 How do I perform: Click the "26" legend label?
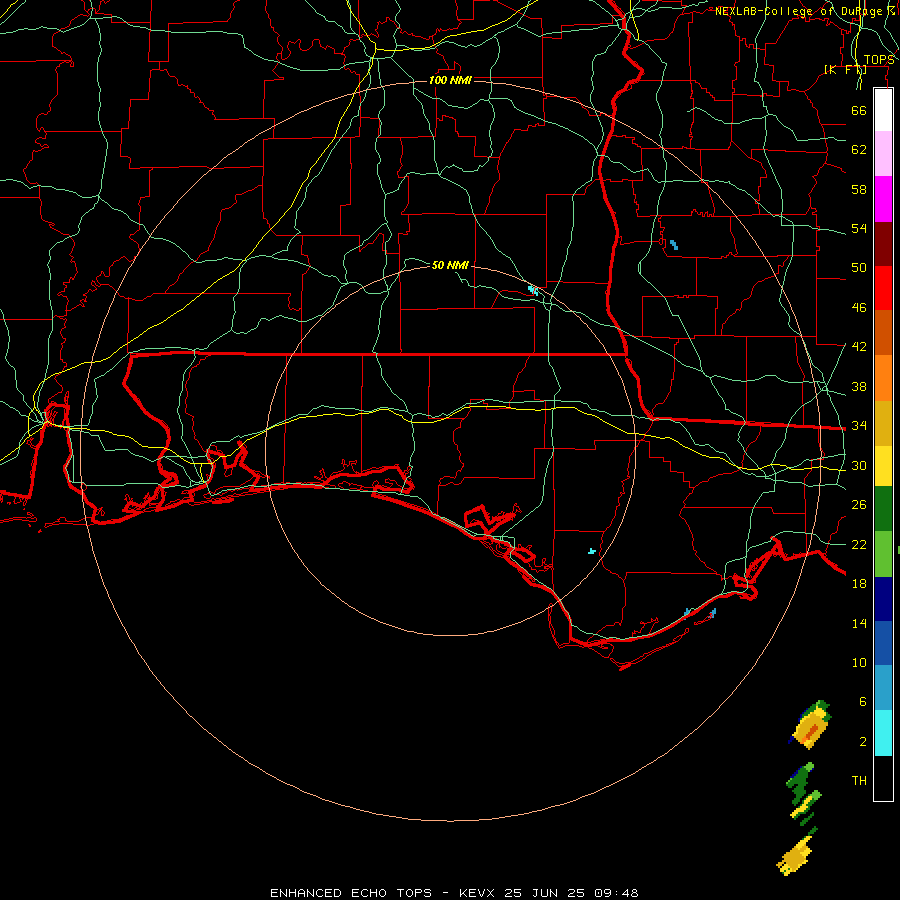(x=859, y=505)
